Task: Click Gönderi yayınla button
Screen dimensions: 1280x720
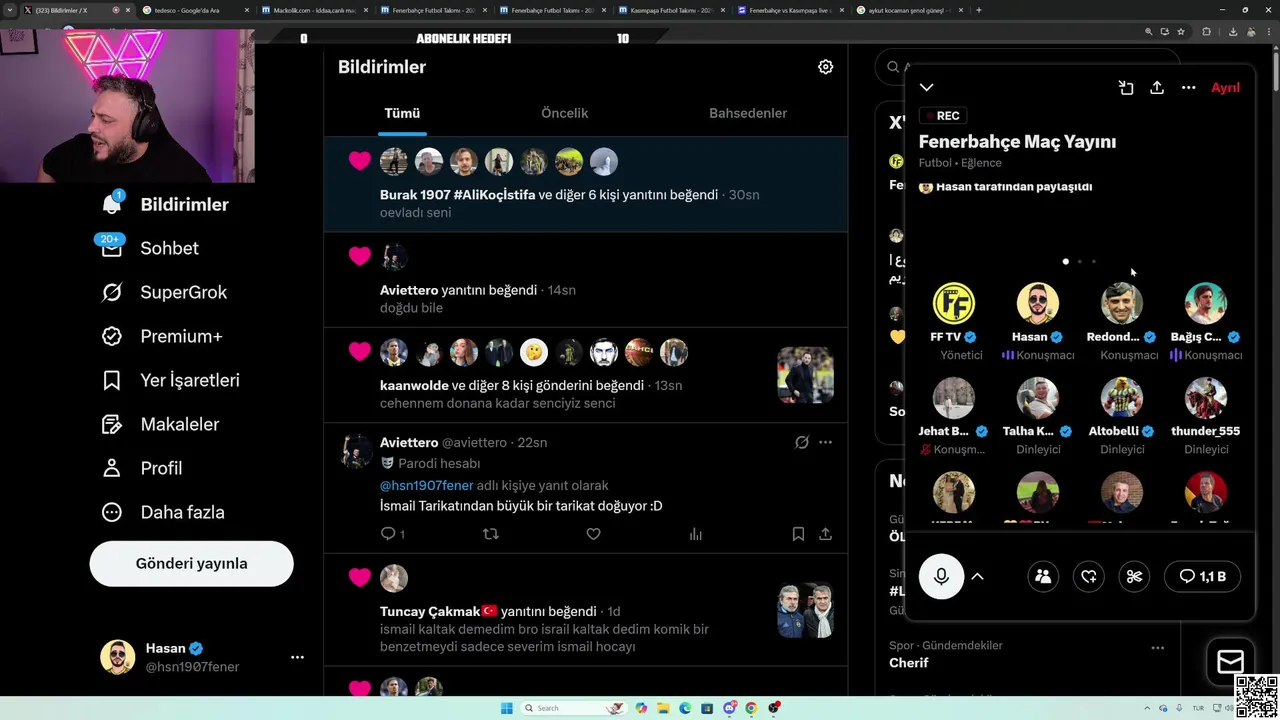Action: pos(191,564)
